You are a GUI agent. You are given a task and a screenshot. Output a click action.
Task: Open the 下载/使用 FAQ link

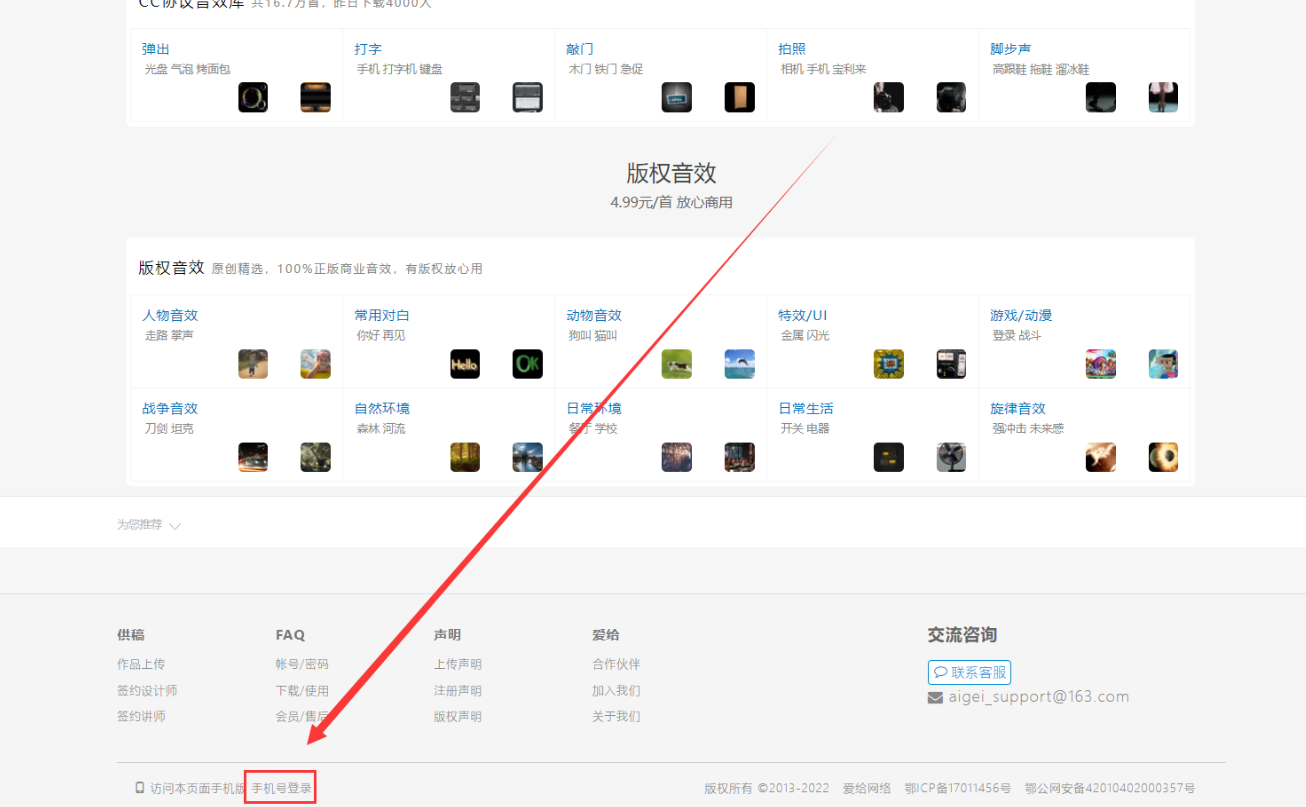pyautogui.click(x=302, y=690)
